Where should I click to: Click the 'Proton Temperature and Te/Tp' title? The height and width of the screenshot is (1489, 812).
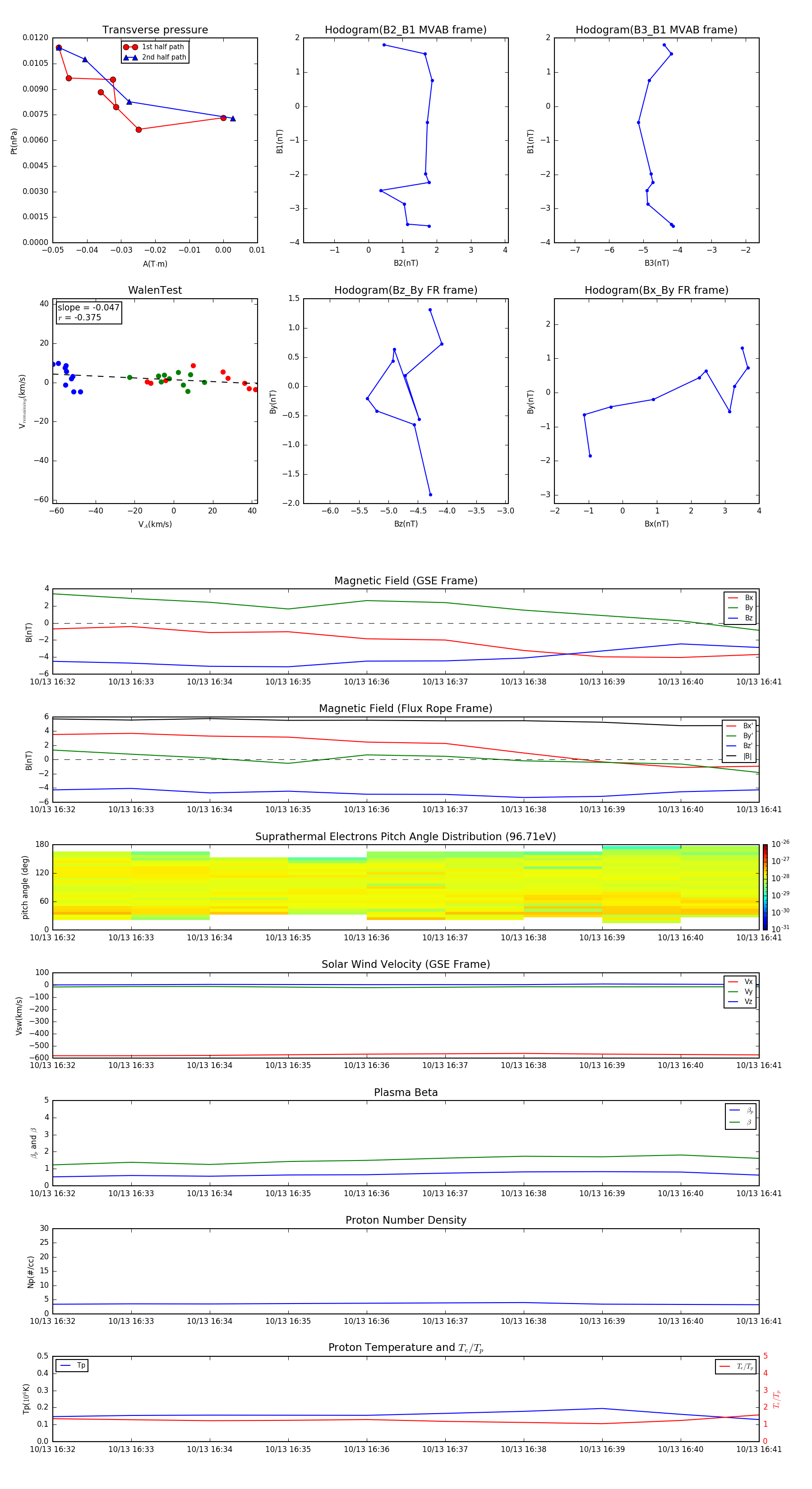[x=406, y=1348]
